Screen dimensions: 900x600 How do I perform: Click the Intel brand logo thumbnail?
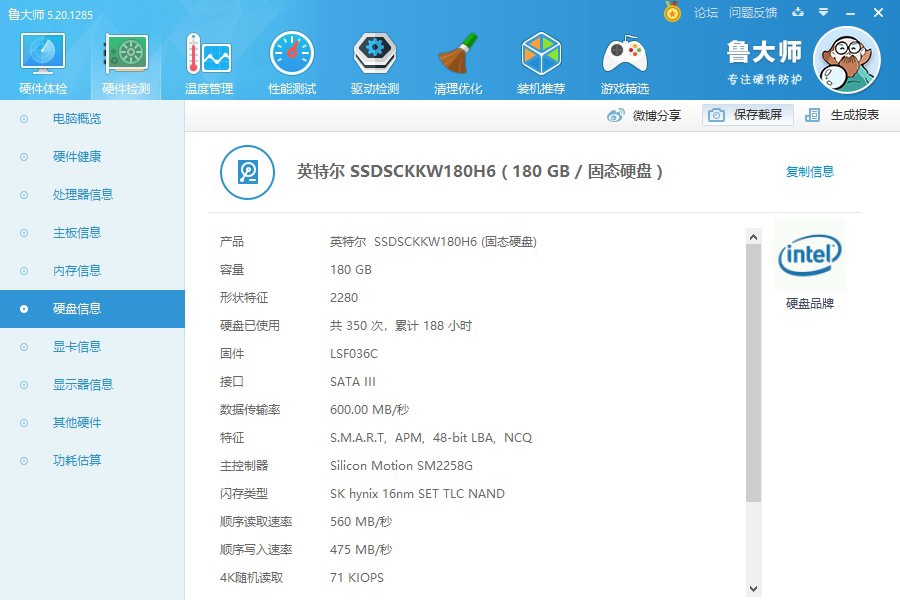[810, 257]
